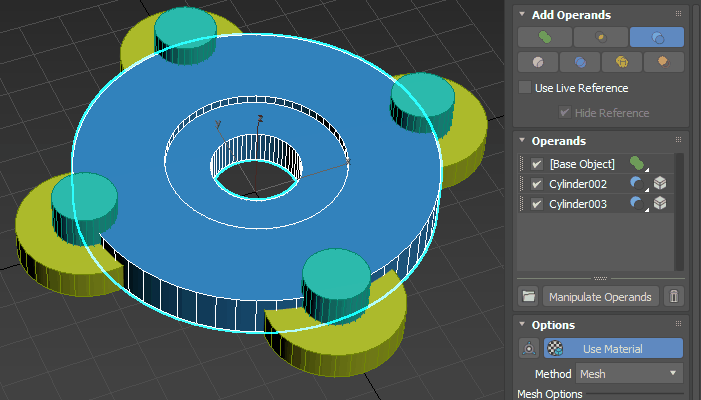Click the Subtract icon in Cylinder003 row

pos(638,204)
